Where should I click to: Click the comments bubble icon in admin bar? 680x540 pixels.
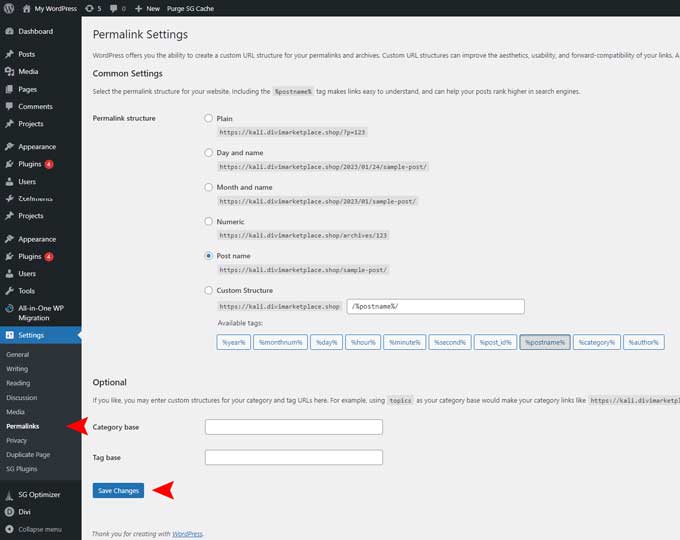(114, 8)
